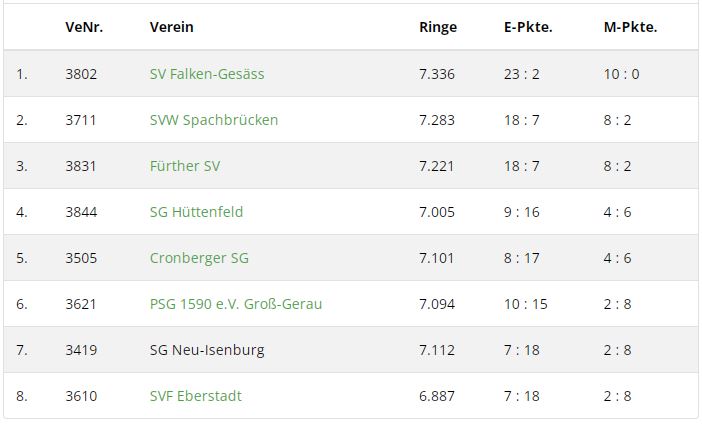This screenshot has height=424, width=702.
Task: Click the E-Pkte. column header
Action: coord(528,27)
